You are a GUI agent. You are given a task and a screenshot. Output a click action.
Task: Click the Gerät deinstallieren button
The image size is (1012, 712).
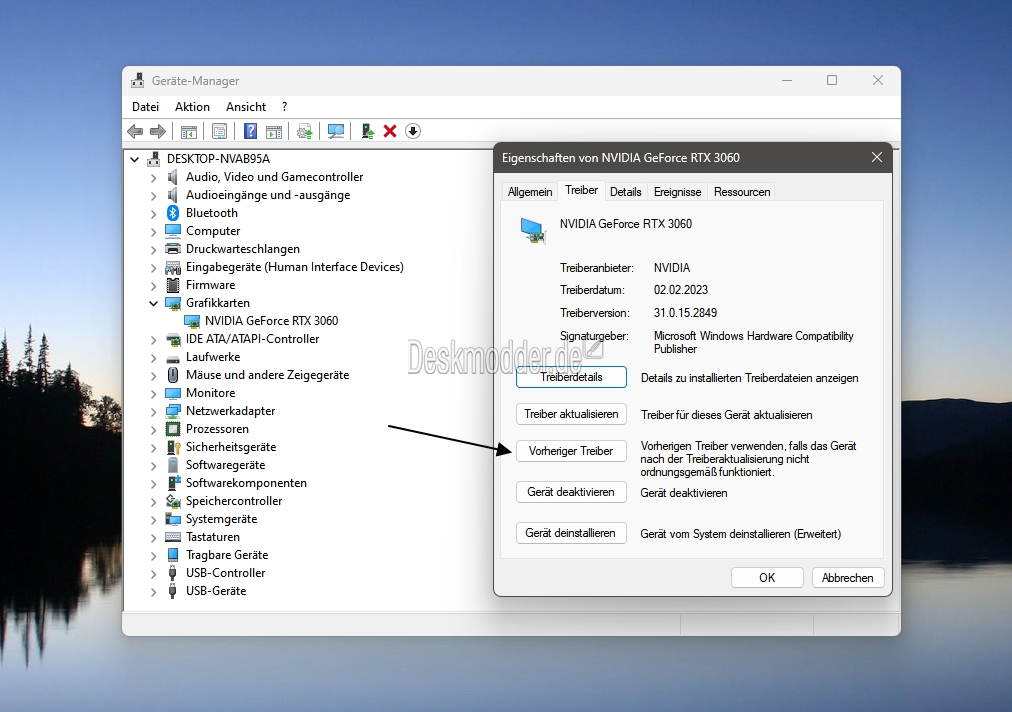[571, 533]
